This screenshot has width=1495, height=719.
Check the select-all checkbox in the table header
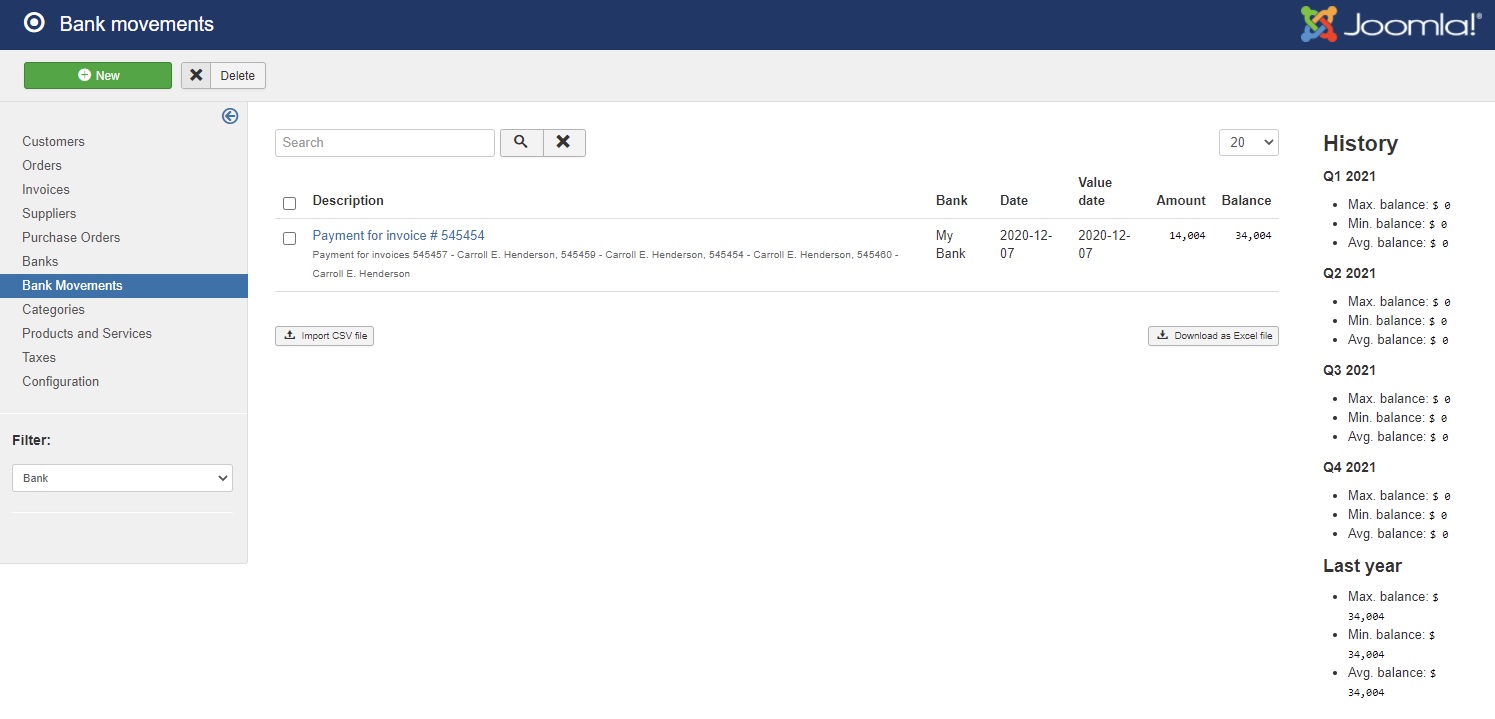[289, 202]
